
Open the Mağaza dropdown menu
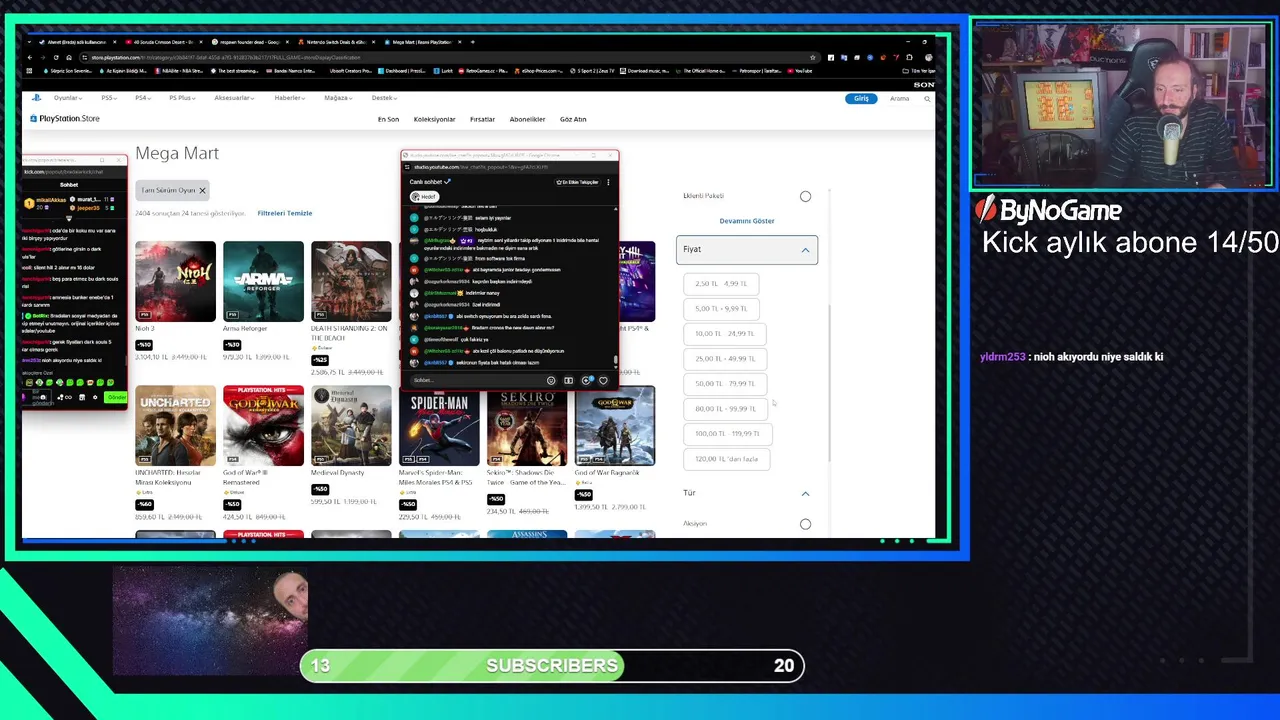point(338,98)
